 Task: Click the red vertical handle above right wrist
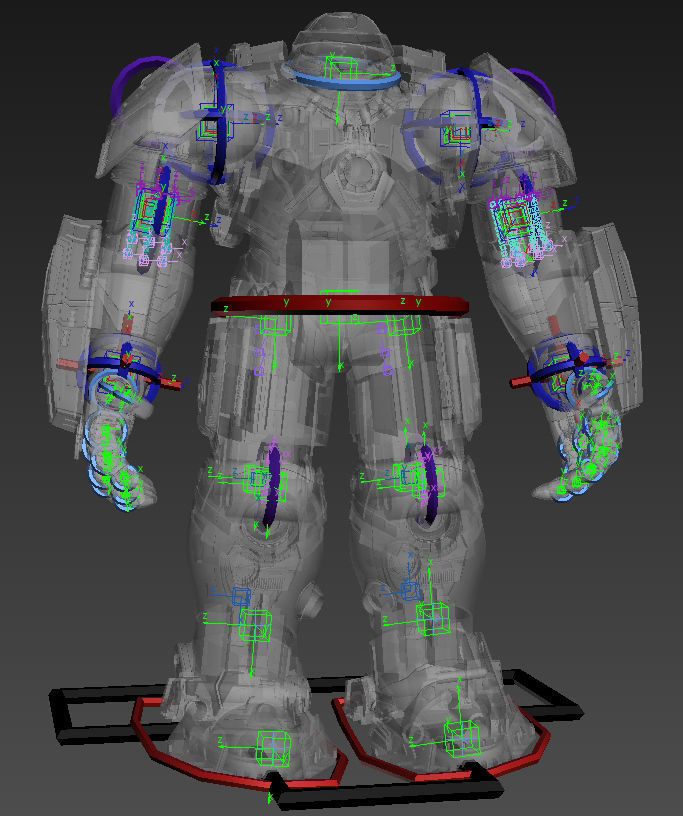[x=554, y=326]
